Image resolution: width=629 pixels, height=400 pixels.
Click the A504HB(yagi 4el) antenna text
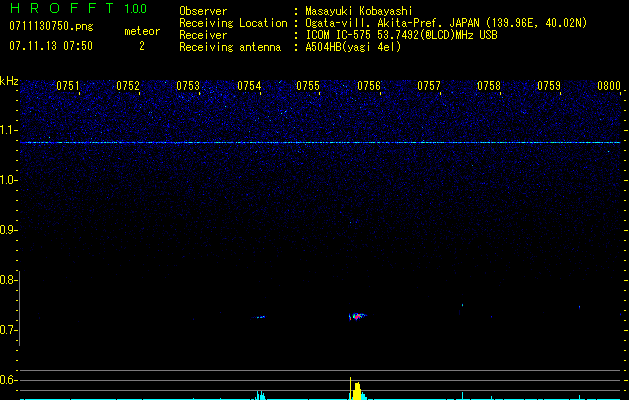353,47
